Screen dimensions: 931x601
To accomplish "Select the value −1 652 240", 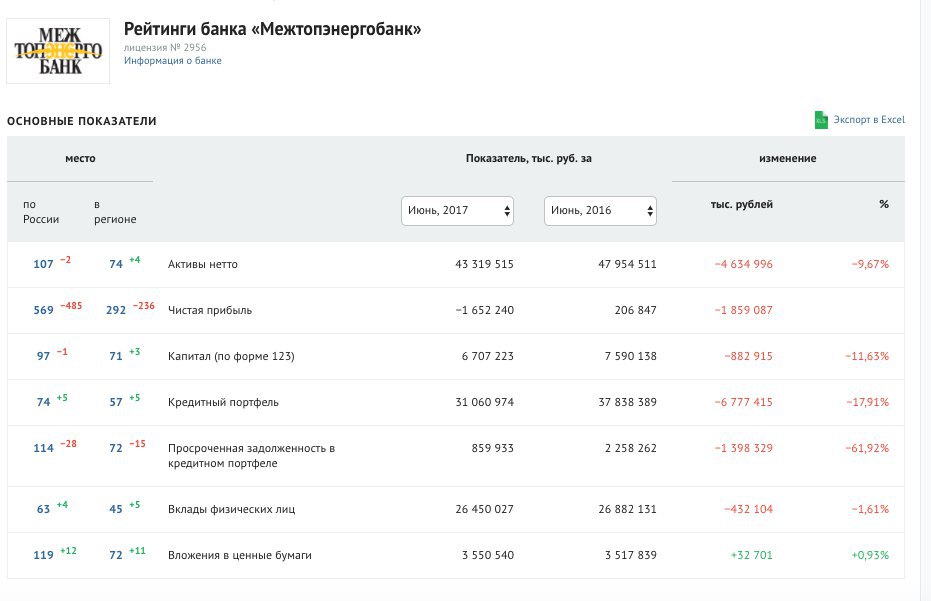I will click(484, 310).
